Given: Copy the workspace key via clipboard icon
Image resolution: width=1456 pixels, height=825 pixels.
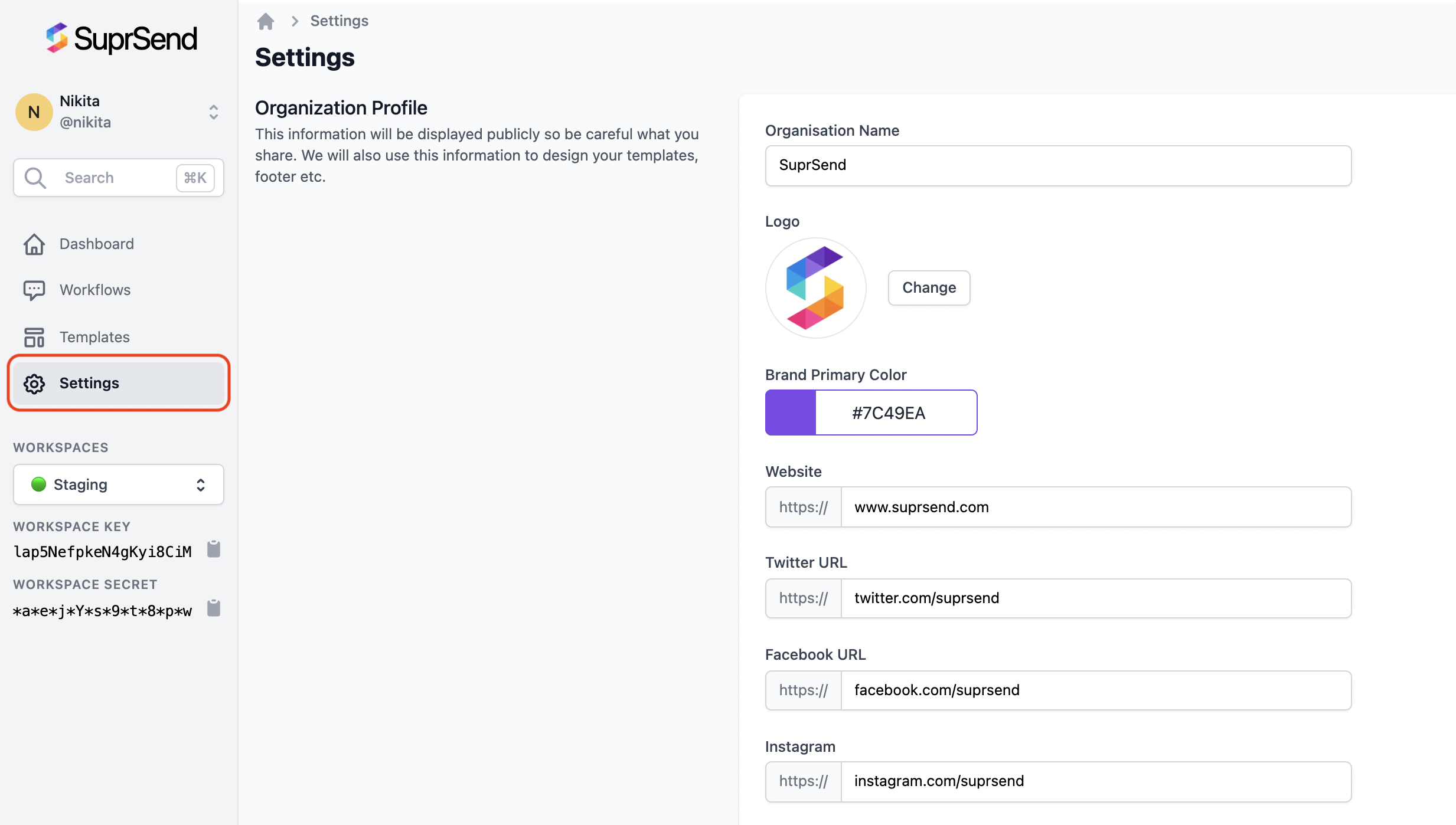Looking at the screenshot, I should pos(214,549).
